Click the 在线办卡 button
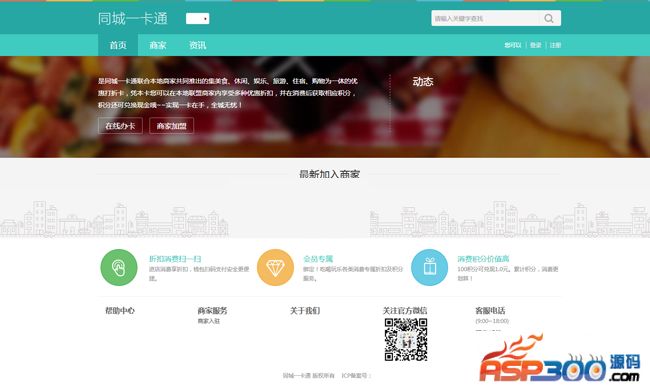The image size is (650, 386). point(120,126)
